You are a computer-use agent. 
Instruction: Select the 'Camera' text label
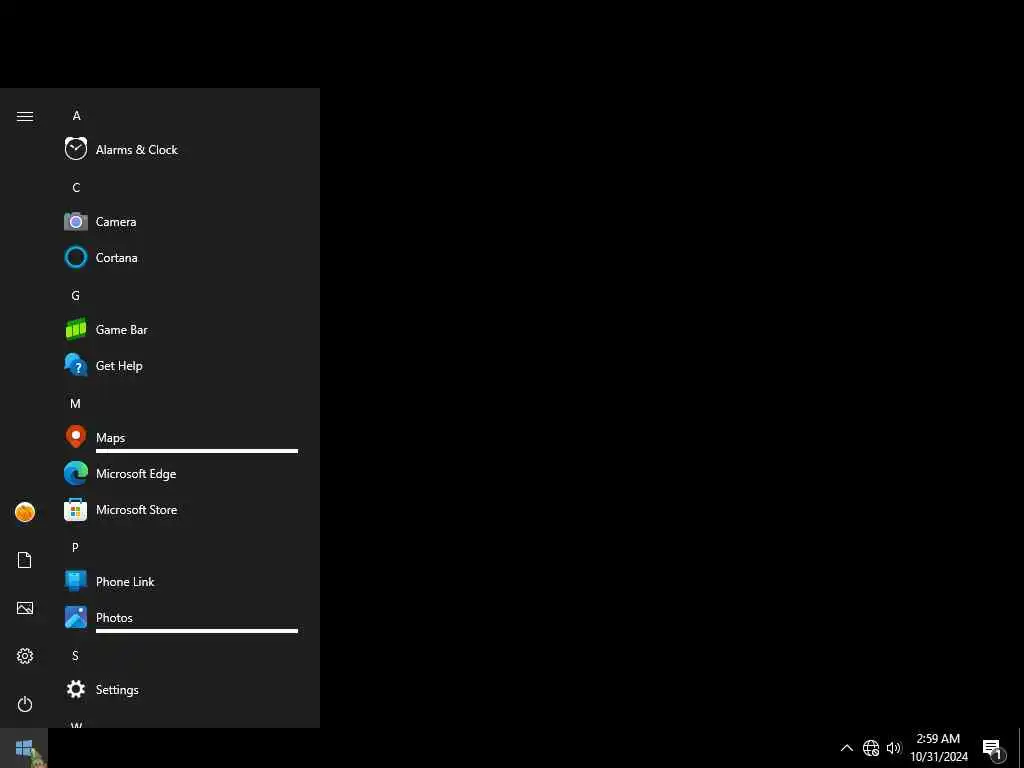click(x=116, y=221)
